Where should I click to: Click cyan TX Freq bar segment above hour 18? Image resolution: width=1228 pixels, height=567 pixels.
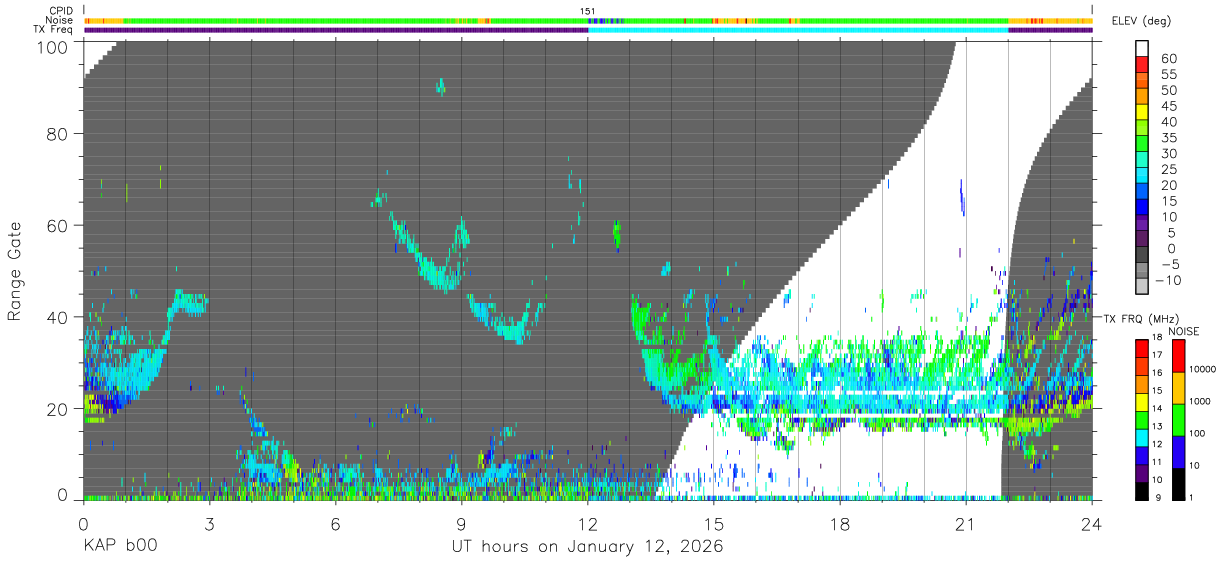click(798, 30)
